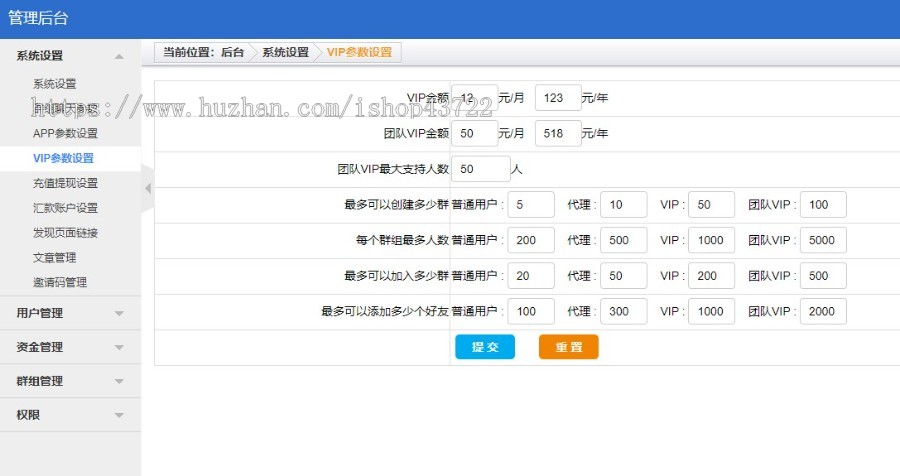Click the 团队VIP最大支持人数 label
The height and width of the screenshot is (476, 900).
[x=393, y=169]
